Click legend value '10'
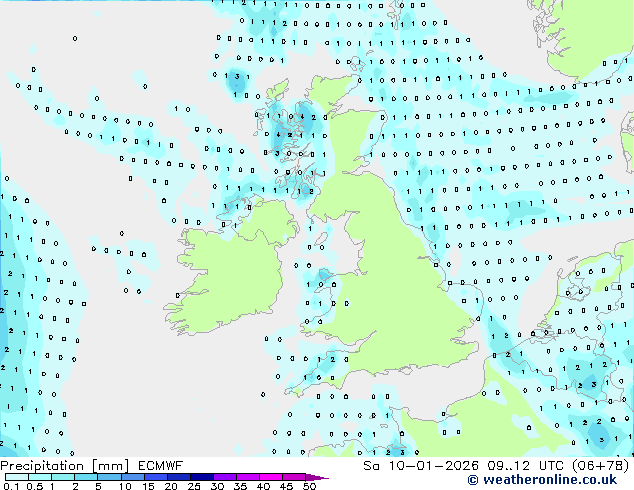634x490 pixels. point(125,486)
